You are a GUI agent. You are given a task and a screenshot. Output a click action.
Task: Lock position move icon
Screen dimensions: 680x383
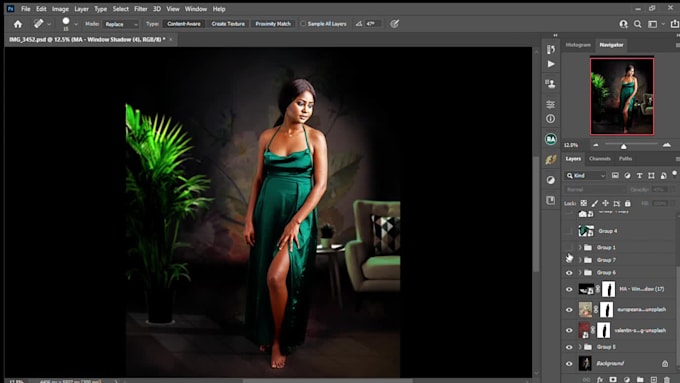[x=605, y=203]
